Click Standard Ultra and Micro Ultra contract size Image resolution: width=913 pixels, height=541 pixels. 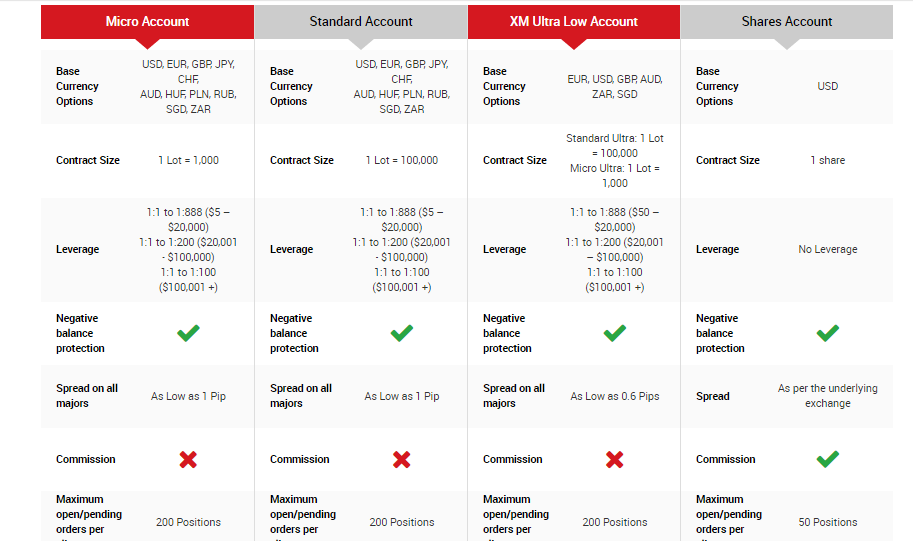pos(615,161)
